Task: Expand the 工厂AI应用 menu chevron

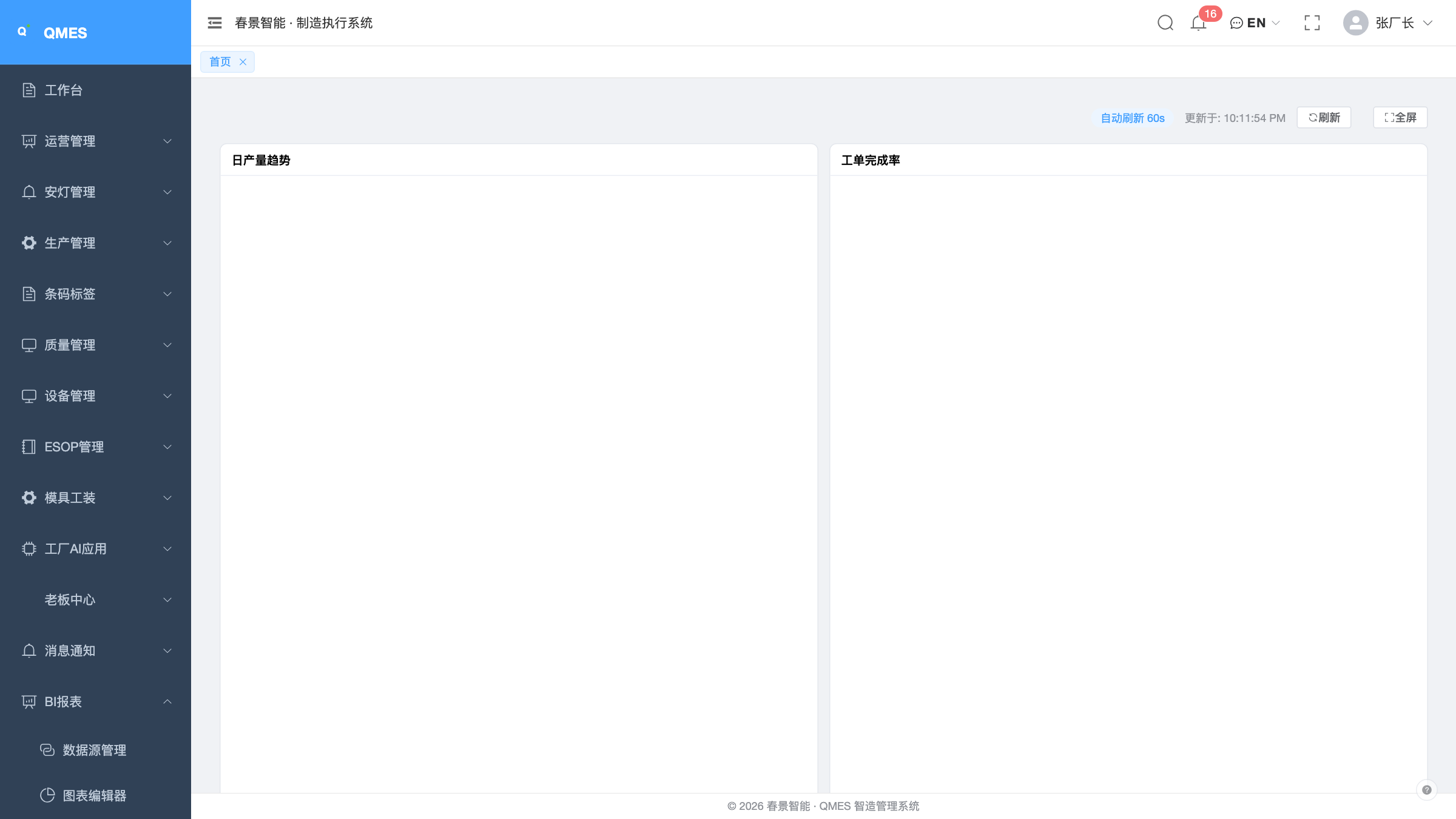Action: (x=167, y=548)
